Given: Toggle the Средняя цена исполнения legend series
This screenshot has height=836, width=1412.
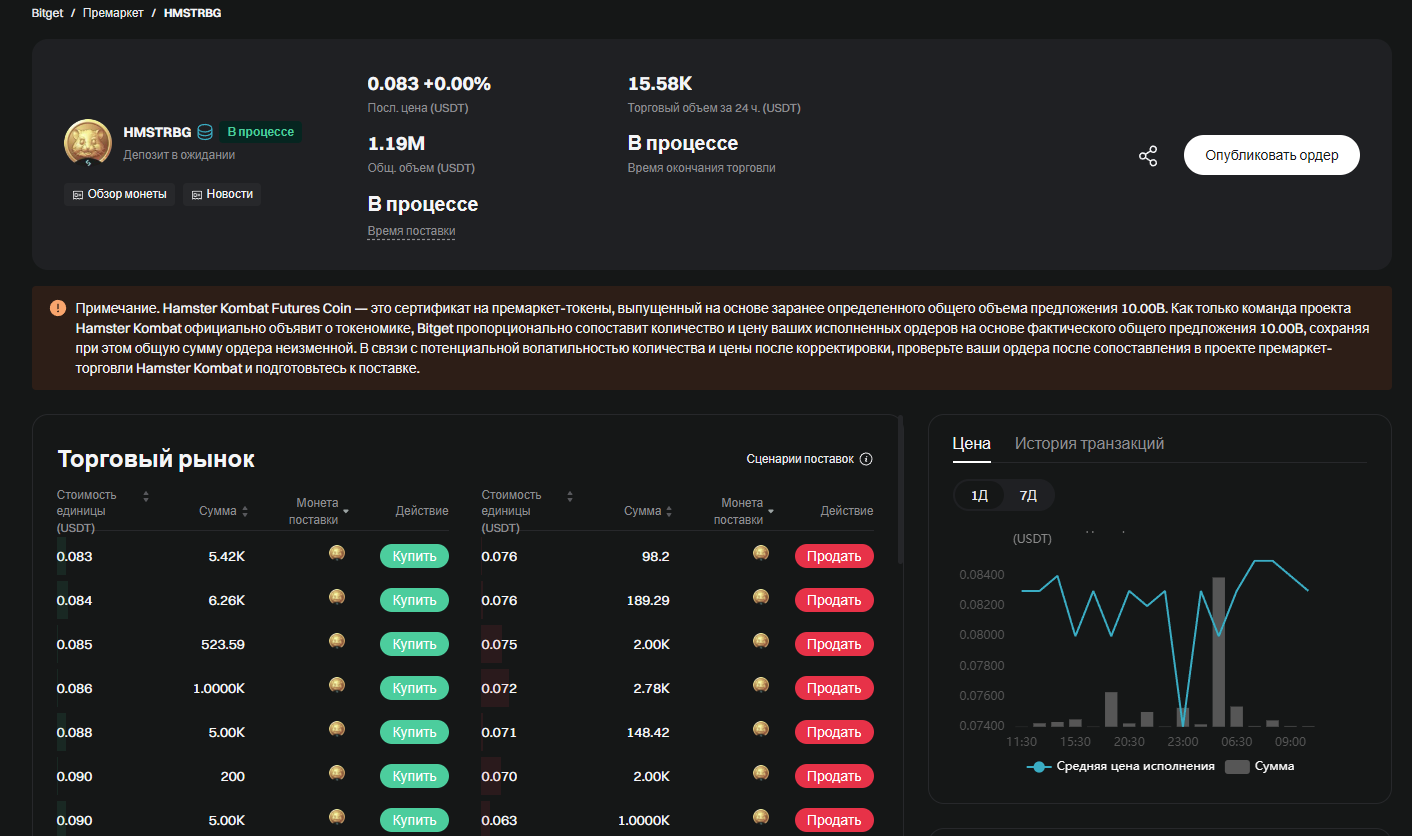Looking at the screenshot, I should (1121, 766).
